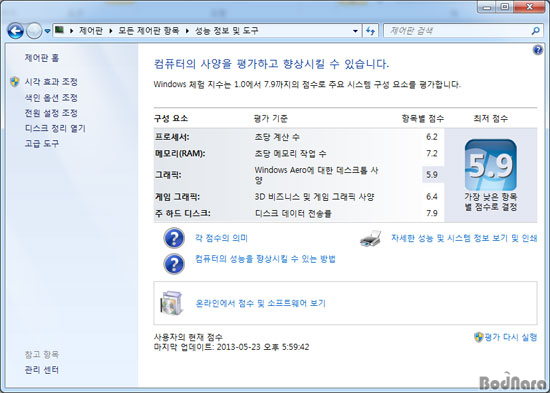This screenshot has height=393, width=550.
Task: Click the highlighted graphics score 5.9
Action: click(x=432, y=175)
